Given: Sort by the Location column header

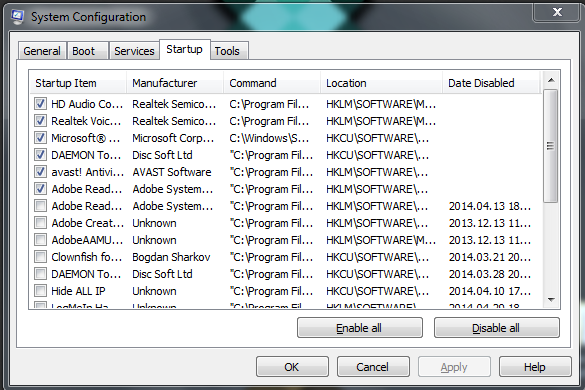Looking at the screenshot, I should (381, 83).
